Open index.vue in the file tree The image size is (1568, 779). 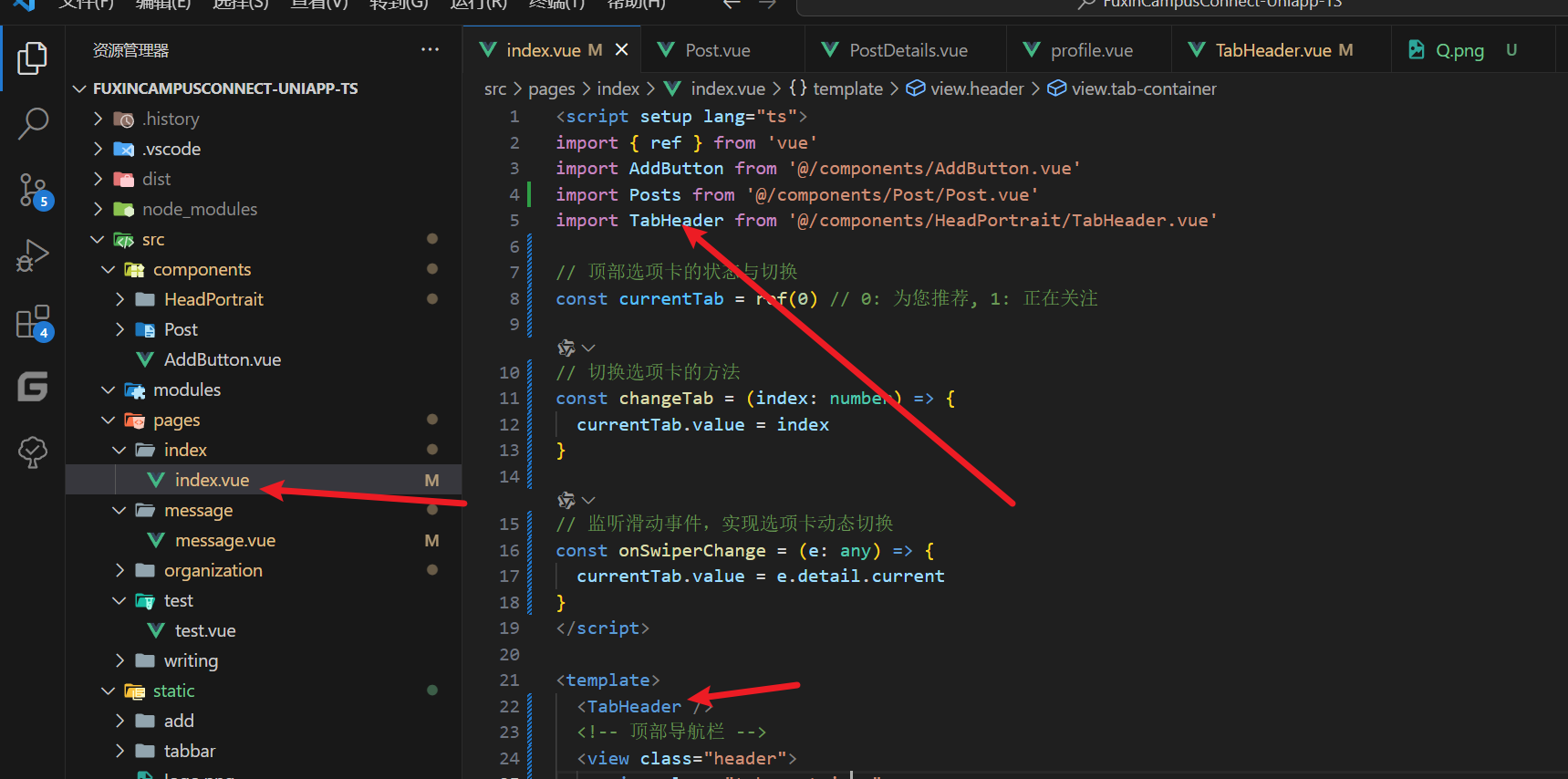coord(264,480)
